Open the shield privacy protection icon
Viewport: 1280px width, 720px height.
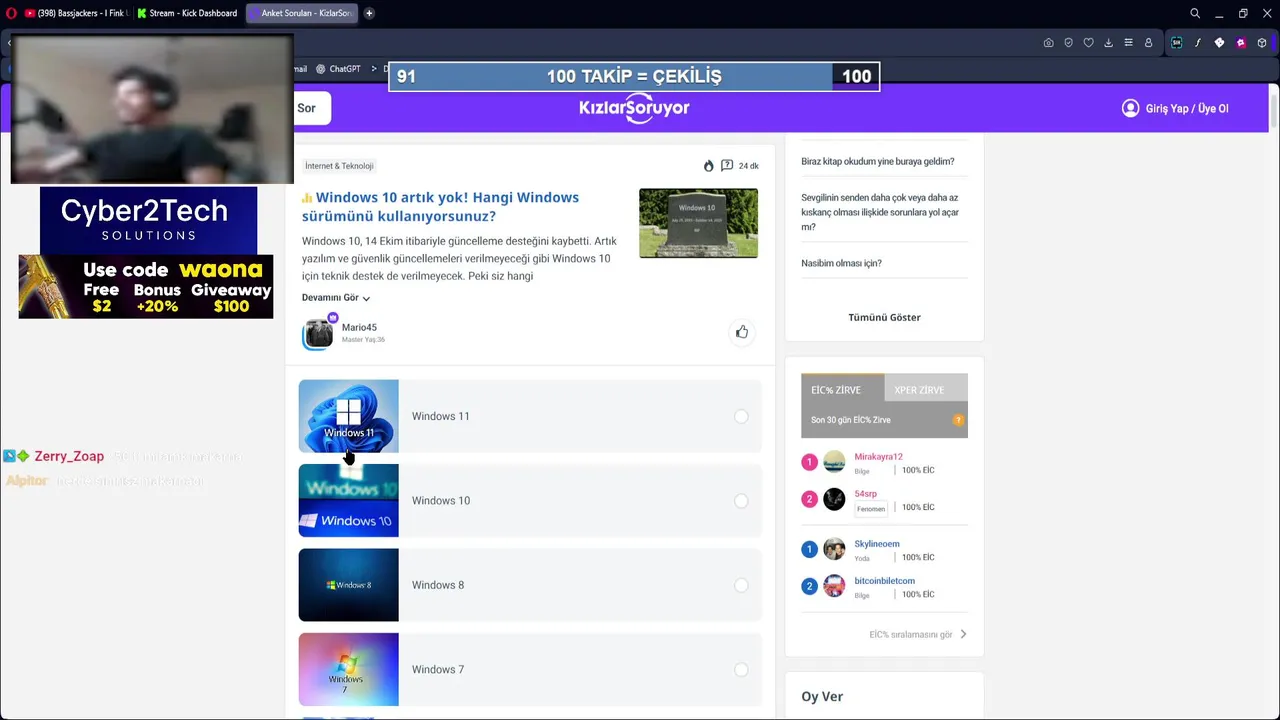1068,43
